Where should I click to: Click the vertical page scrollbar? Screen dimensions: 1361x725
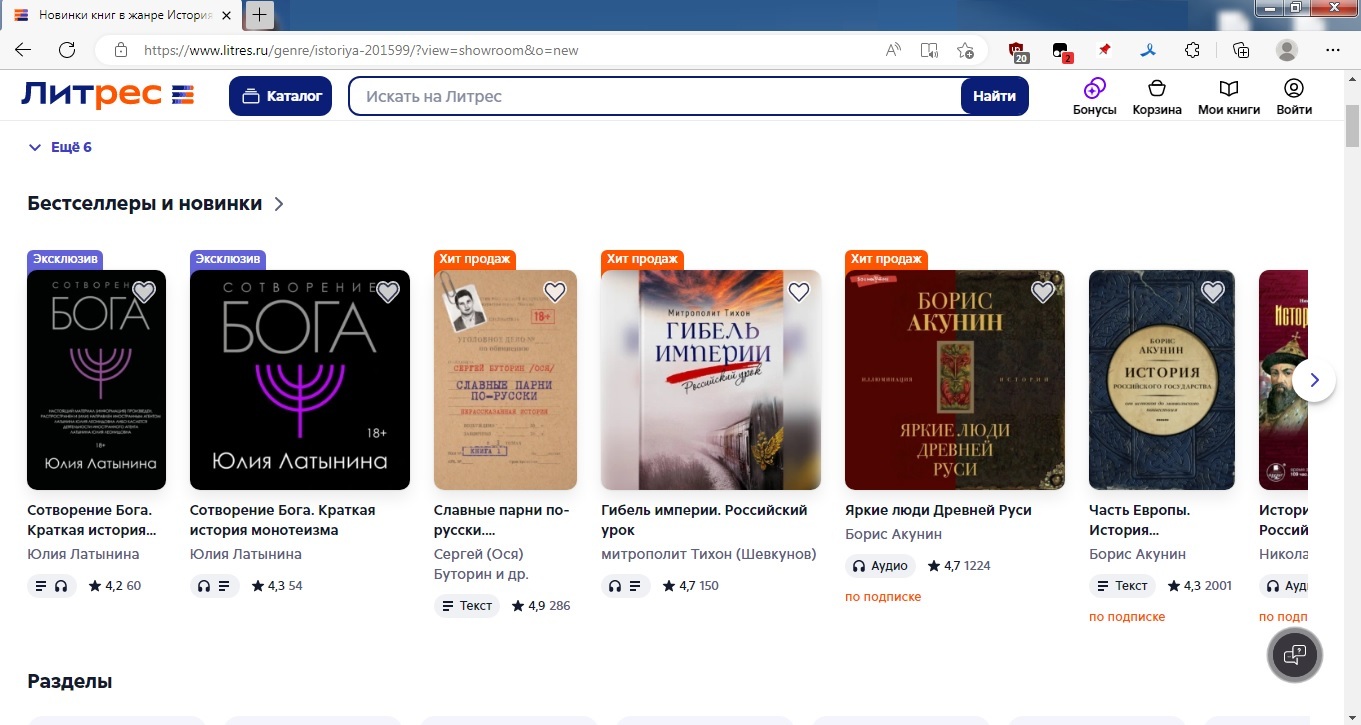1351,400
